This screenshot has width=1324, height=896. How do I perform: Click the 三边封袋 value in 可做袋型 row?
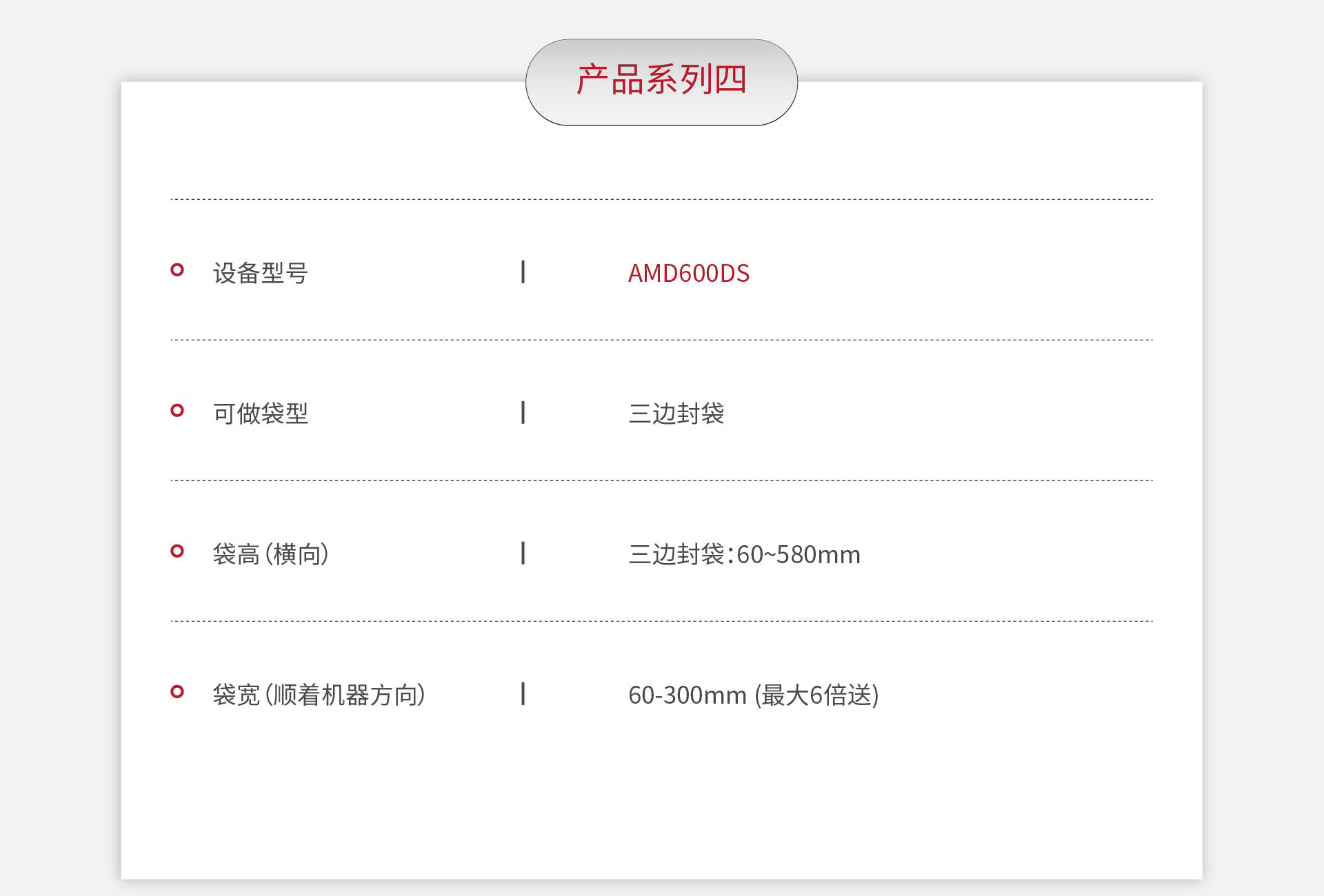676,414
